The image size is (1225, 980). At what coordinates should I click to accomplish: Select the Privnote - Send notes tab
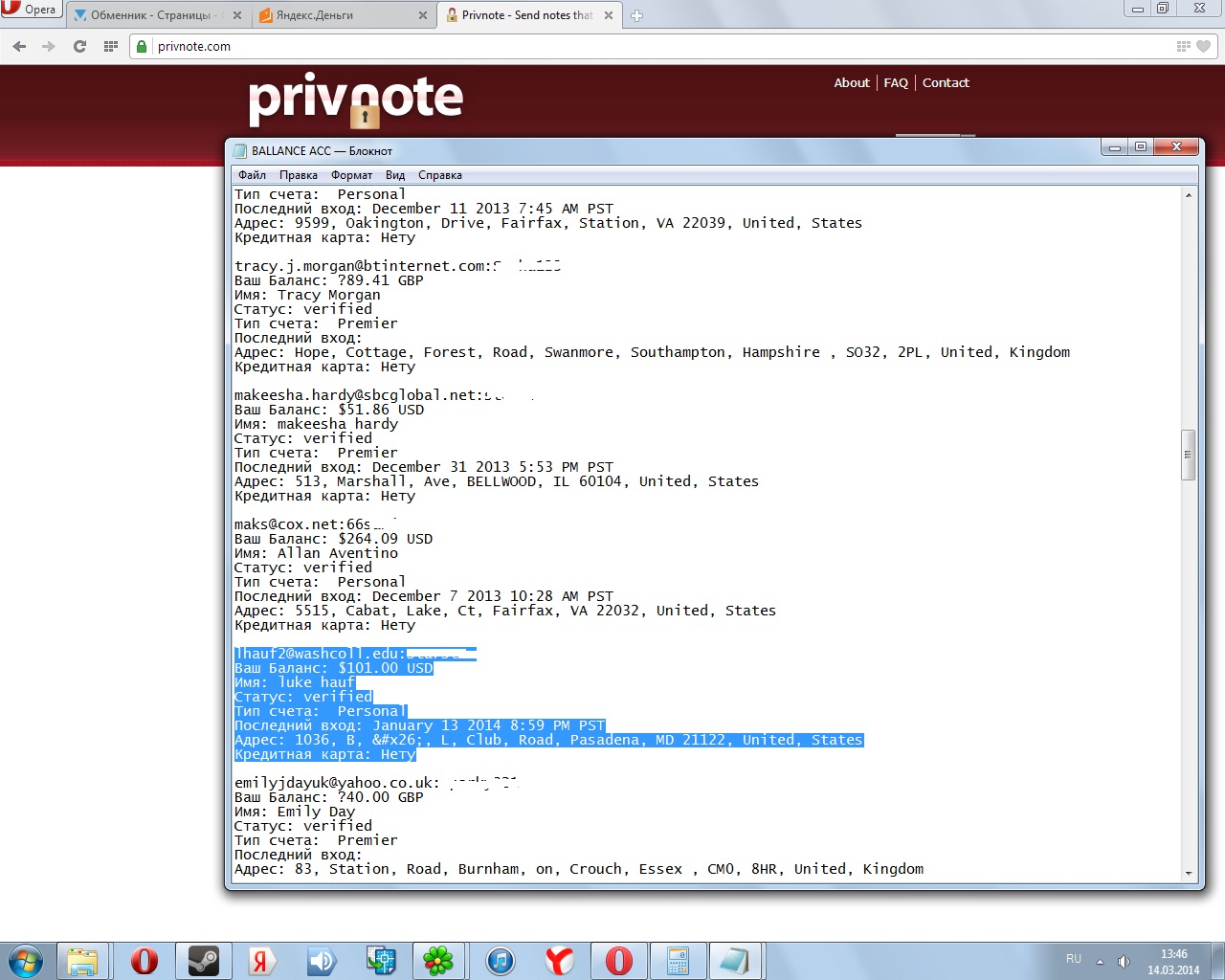[x=529, y=15]
